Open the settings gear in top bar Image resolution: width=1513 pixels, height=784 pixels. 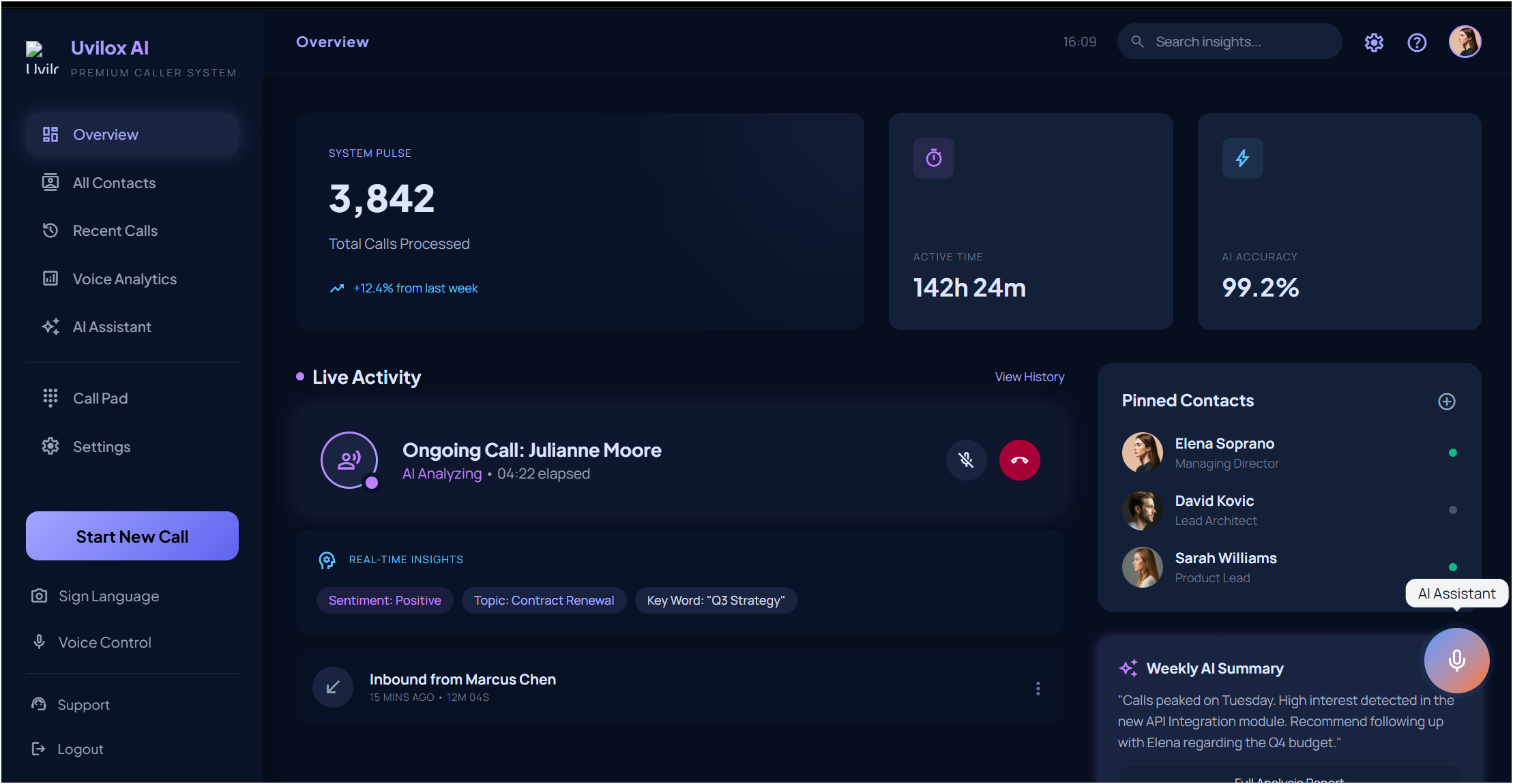click(x=1374, y=42)
